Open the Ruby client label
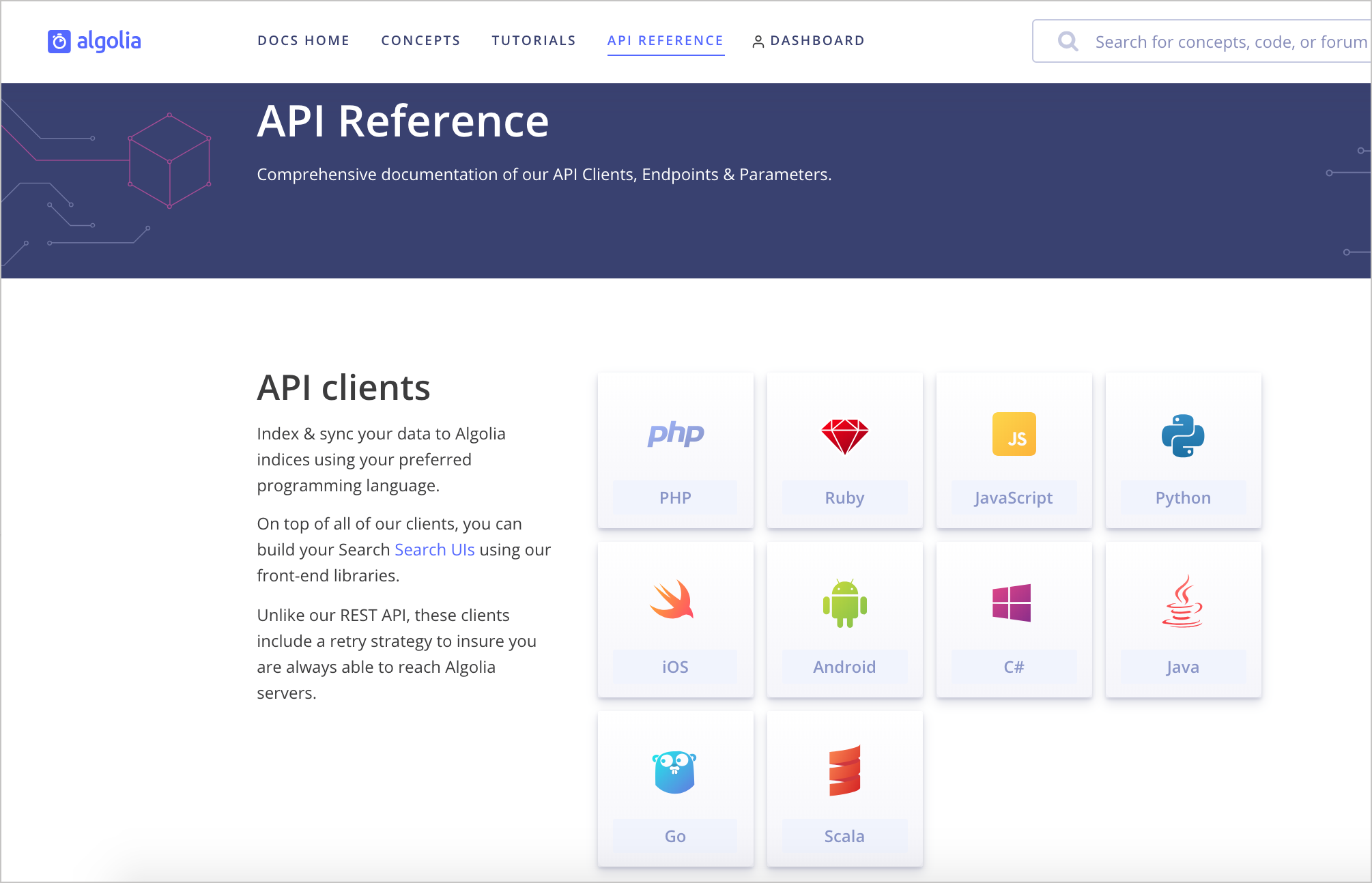1372x883 pixels. click(845, 497)
